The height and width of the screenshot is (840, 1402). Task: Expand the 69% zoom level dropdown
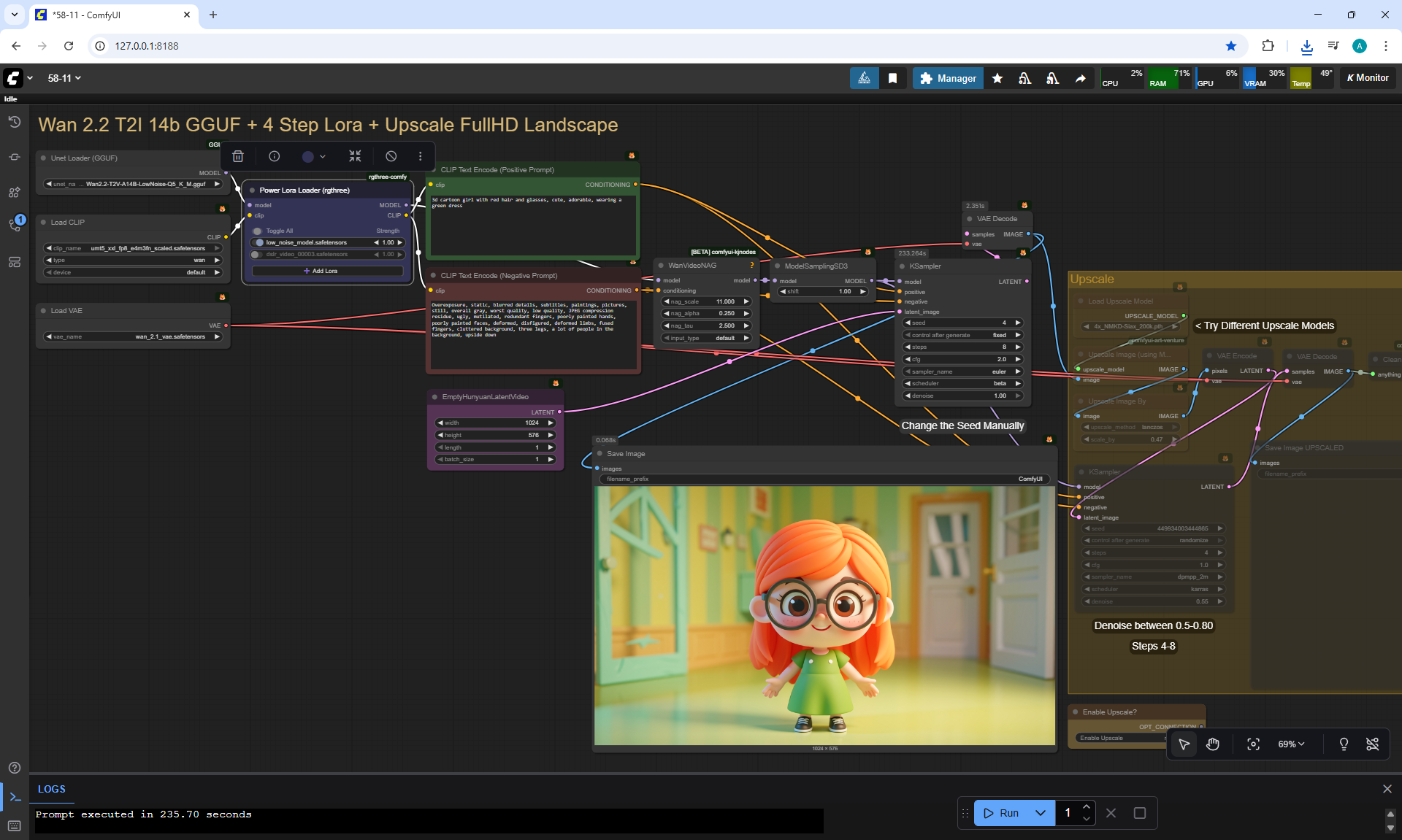tap(1291, 744)
